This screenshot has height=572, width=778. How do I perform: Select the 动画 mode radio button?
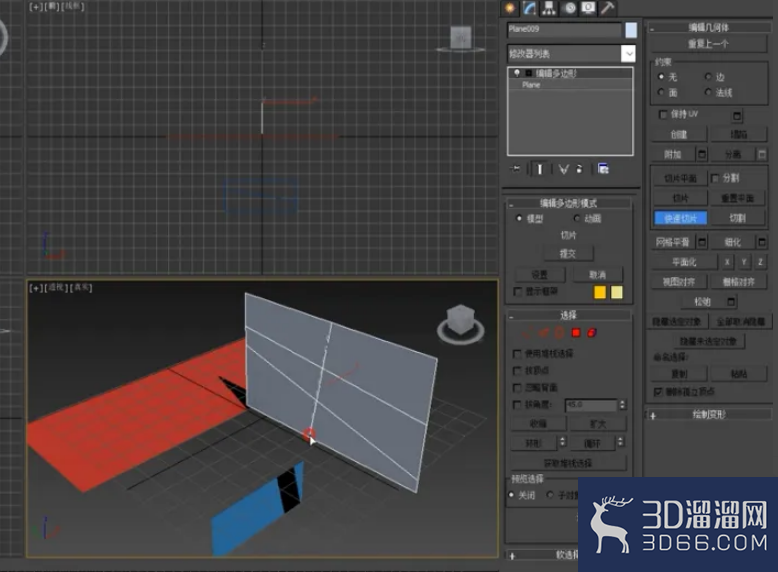577,218
